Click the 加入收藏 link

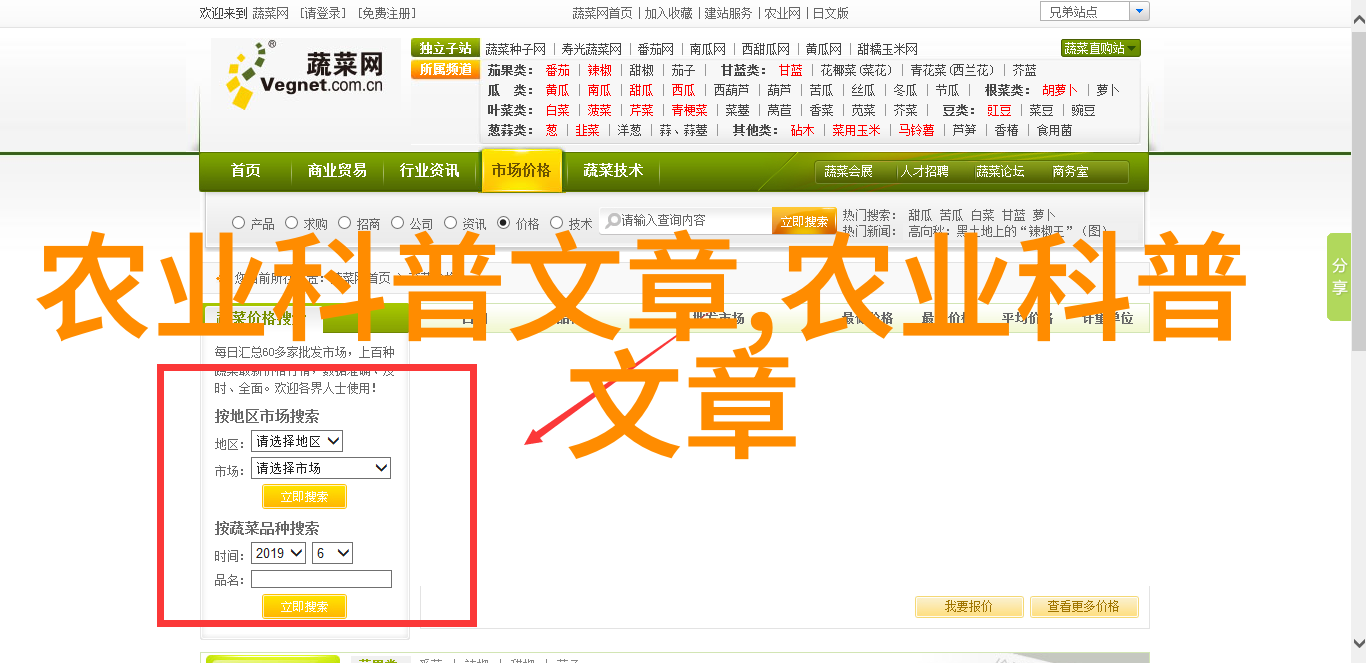[x=668, y=13]
